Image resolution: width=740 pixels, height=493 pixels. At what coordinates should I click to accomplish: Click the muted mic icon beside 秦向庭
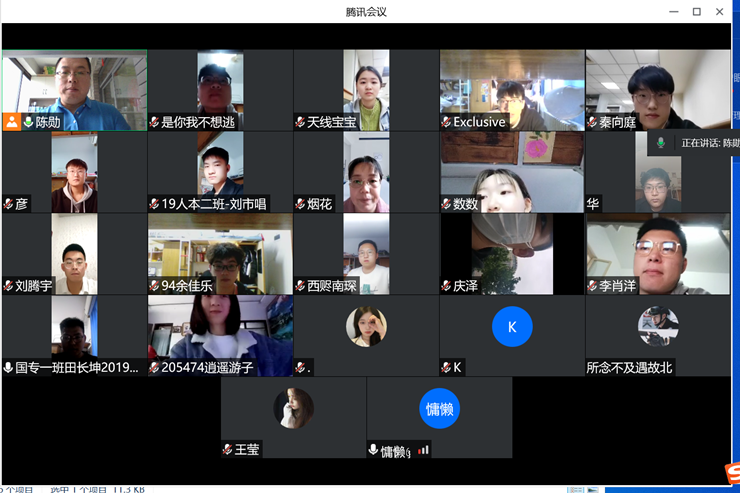(592, 122)
